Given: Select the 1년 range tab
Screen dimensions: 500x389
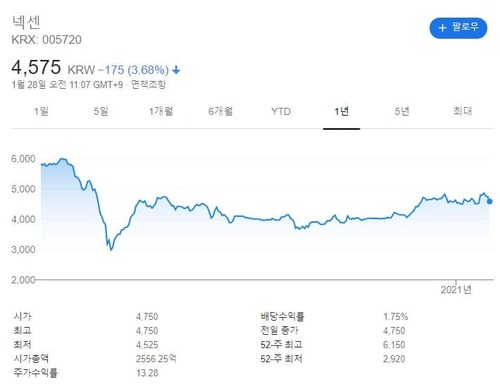Looking at the screenshot, I should [341, 111].
